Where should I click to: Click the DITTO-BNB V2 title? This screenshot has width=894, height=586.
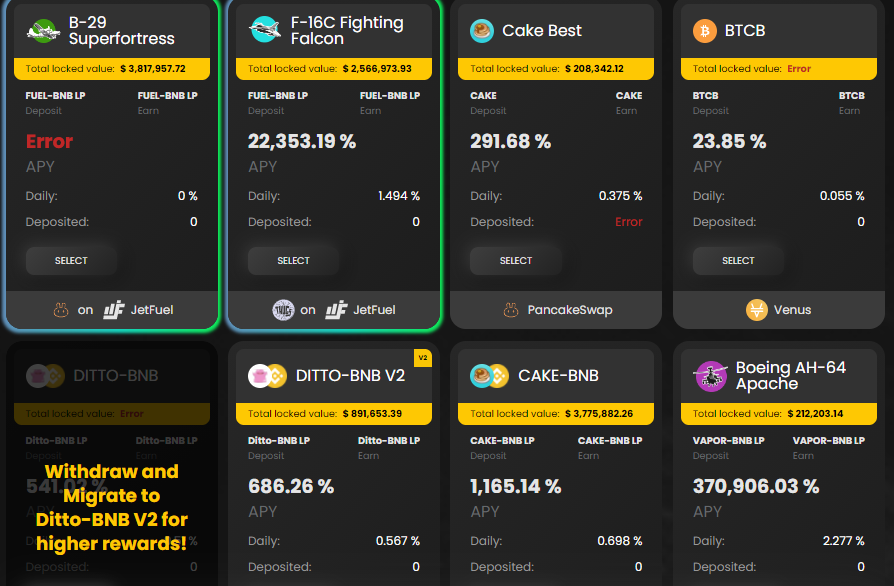[350, 376]
